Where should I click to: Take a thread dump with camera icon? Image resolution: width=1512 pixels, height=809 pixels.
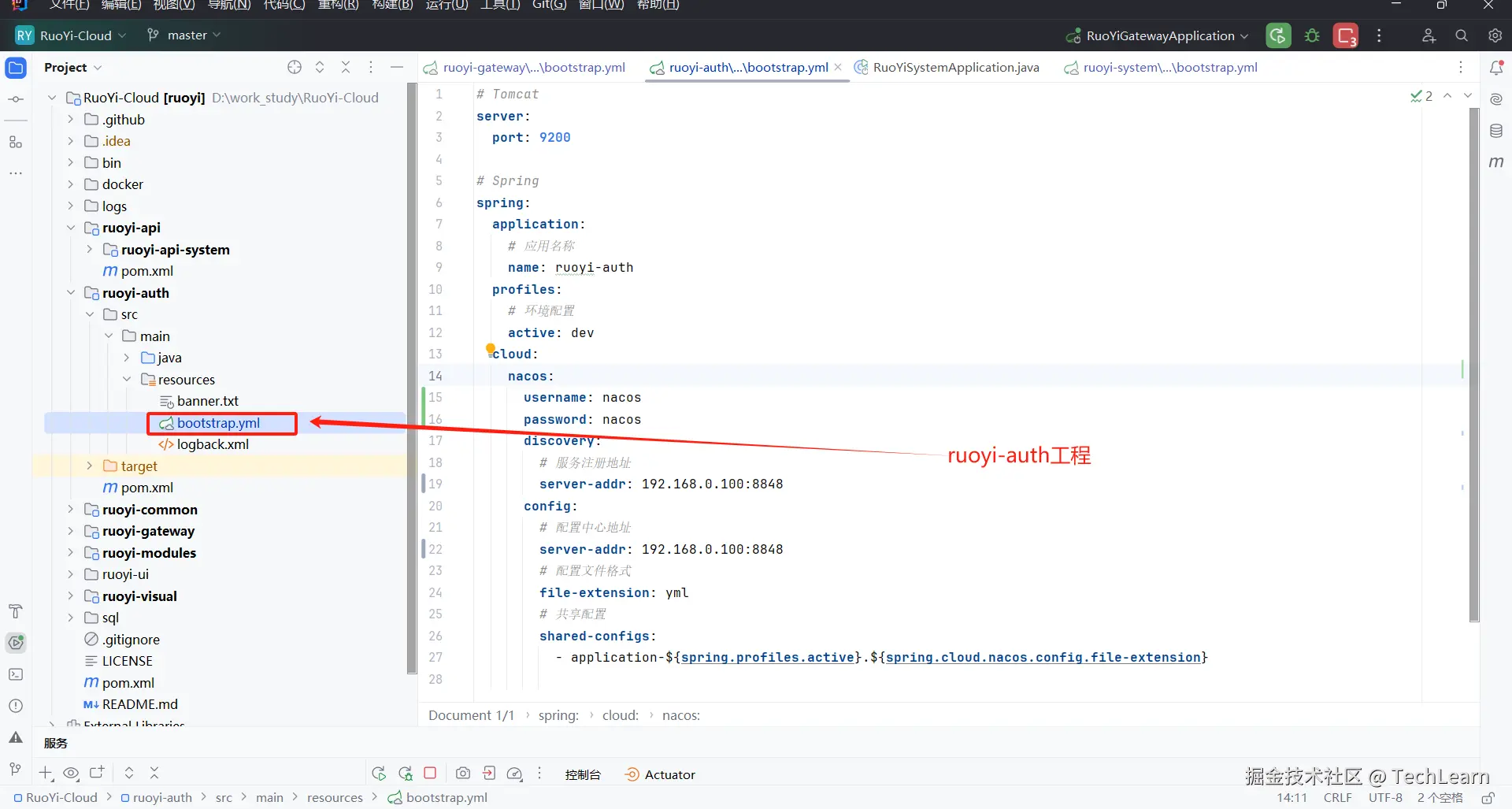pyautogui.click(x=464, y=774)
